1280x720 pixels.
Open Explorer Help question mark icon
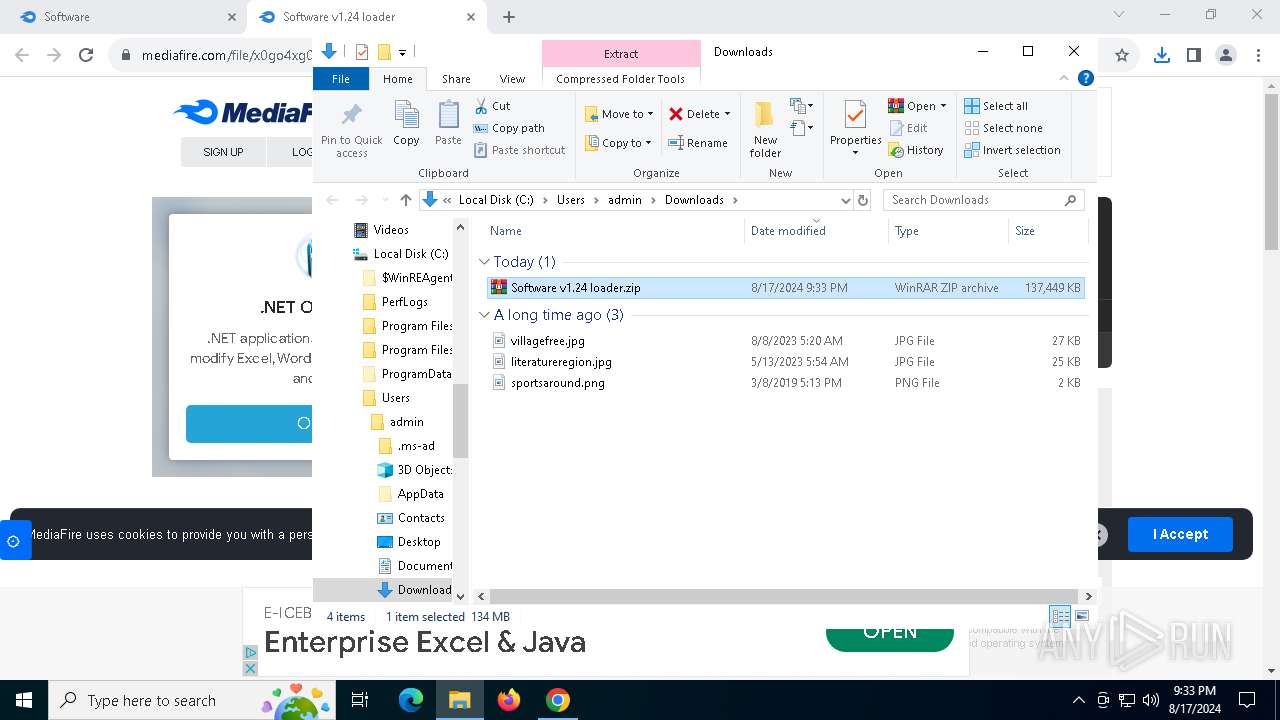[x=1085, y=78]
